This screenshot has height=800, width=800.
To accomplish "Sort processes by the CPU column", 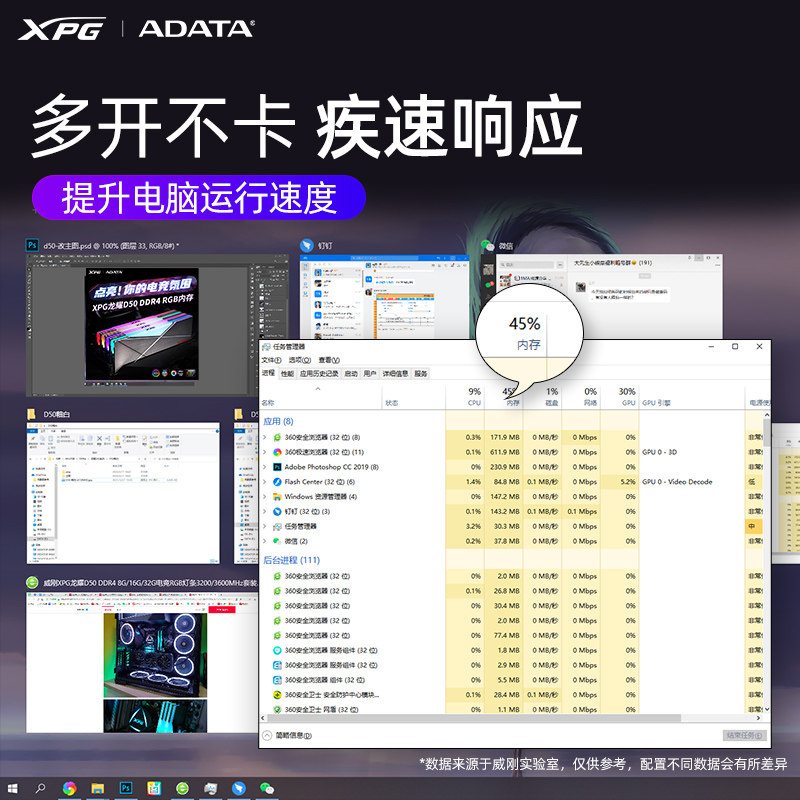I will (465, 396).
